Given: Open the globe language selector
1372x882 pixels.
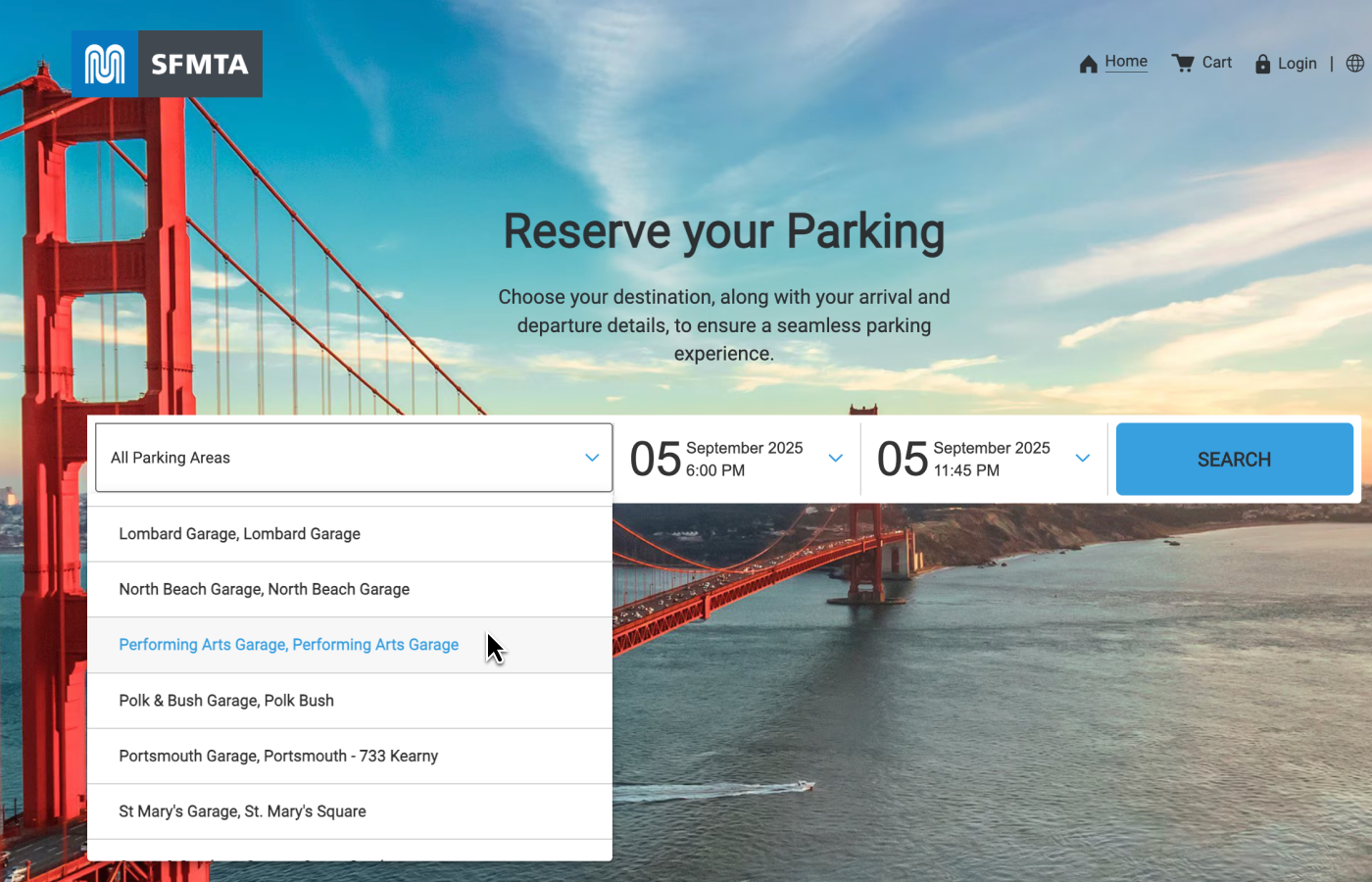Looking at the screenshot, I should click(x=1354, y=64).
